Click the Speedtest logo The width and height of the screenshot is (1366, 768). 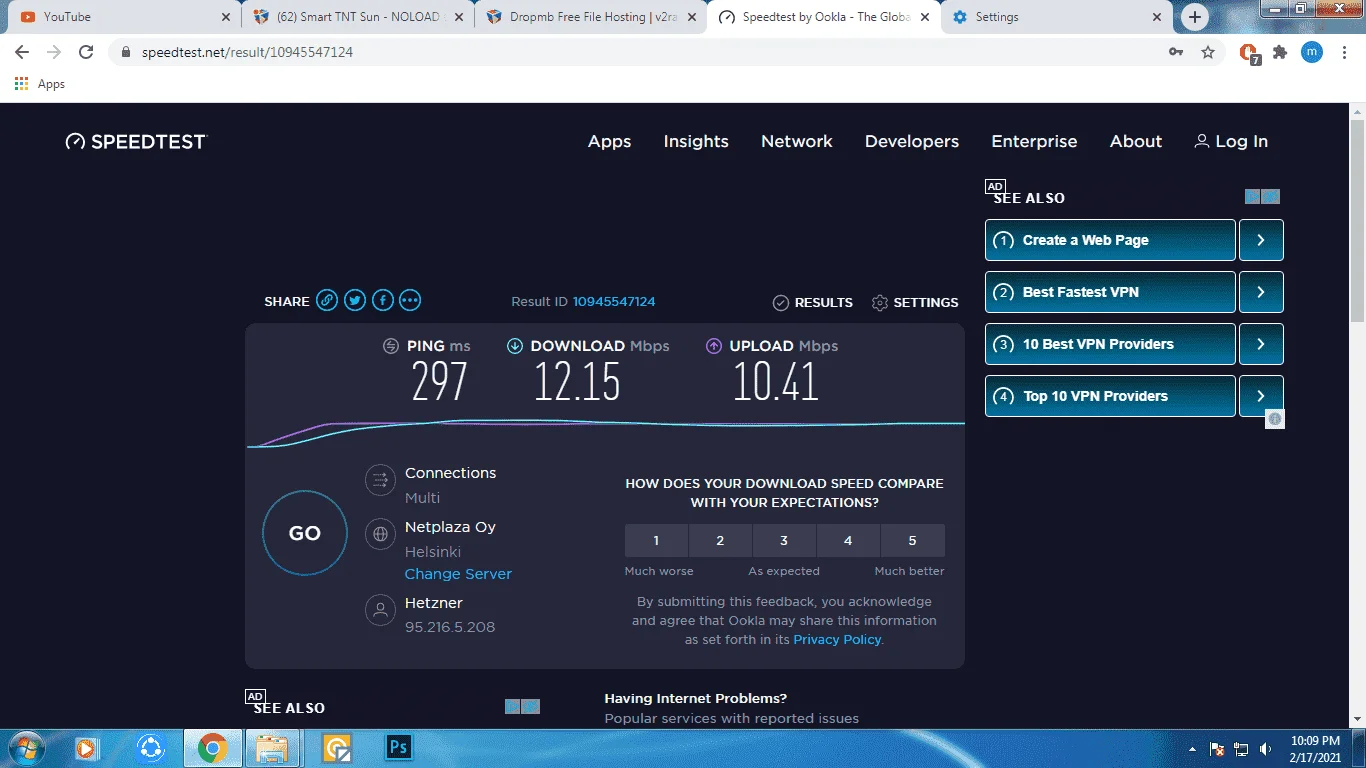click(136, 141)
